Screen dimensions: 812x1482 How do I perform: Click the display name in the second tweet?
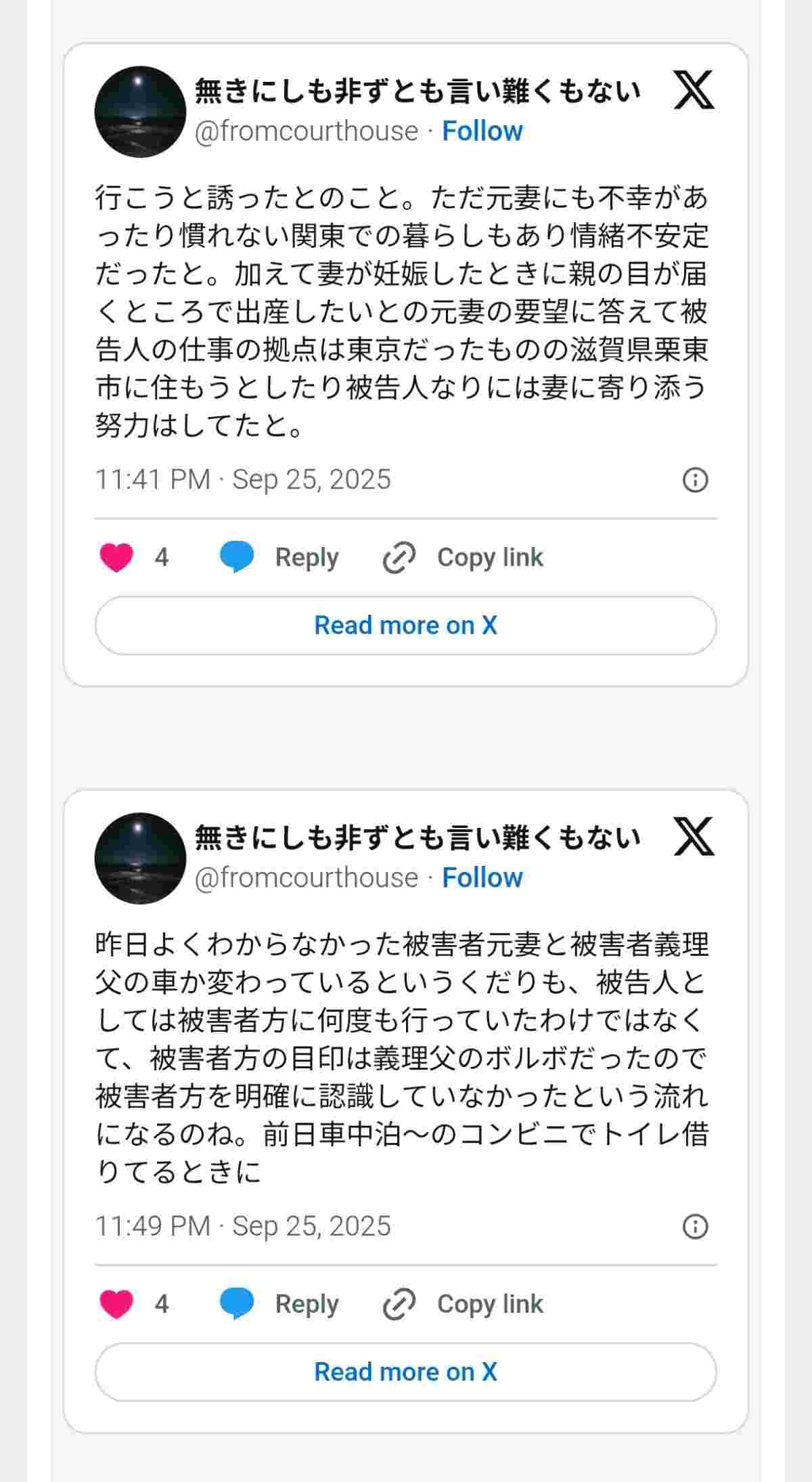[418, 838]
